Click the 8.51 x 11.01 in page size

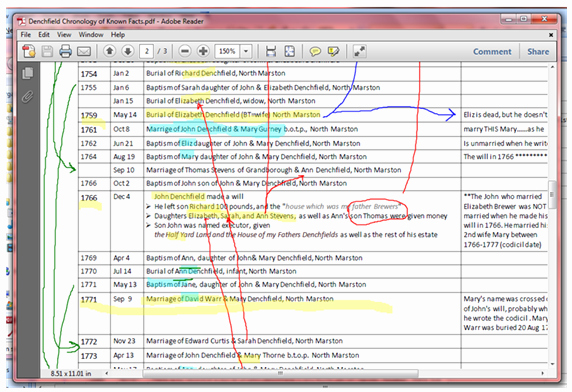(x=71, y=373)
